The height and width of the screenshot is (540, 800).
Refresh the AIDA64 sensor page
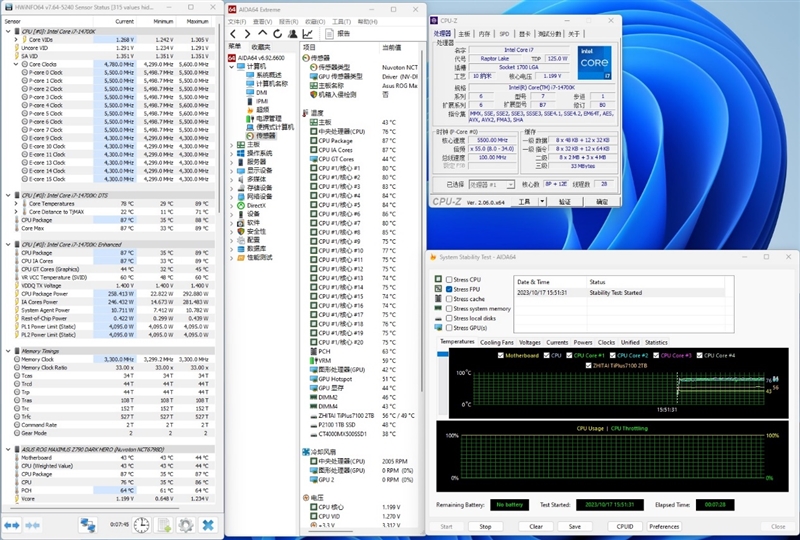point(277,34)
